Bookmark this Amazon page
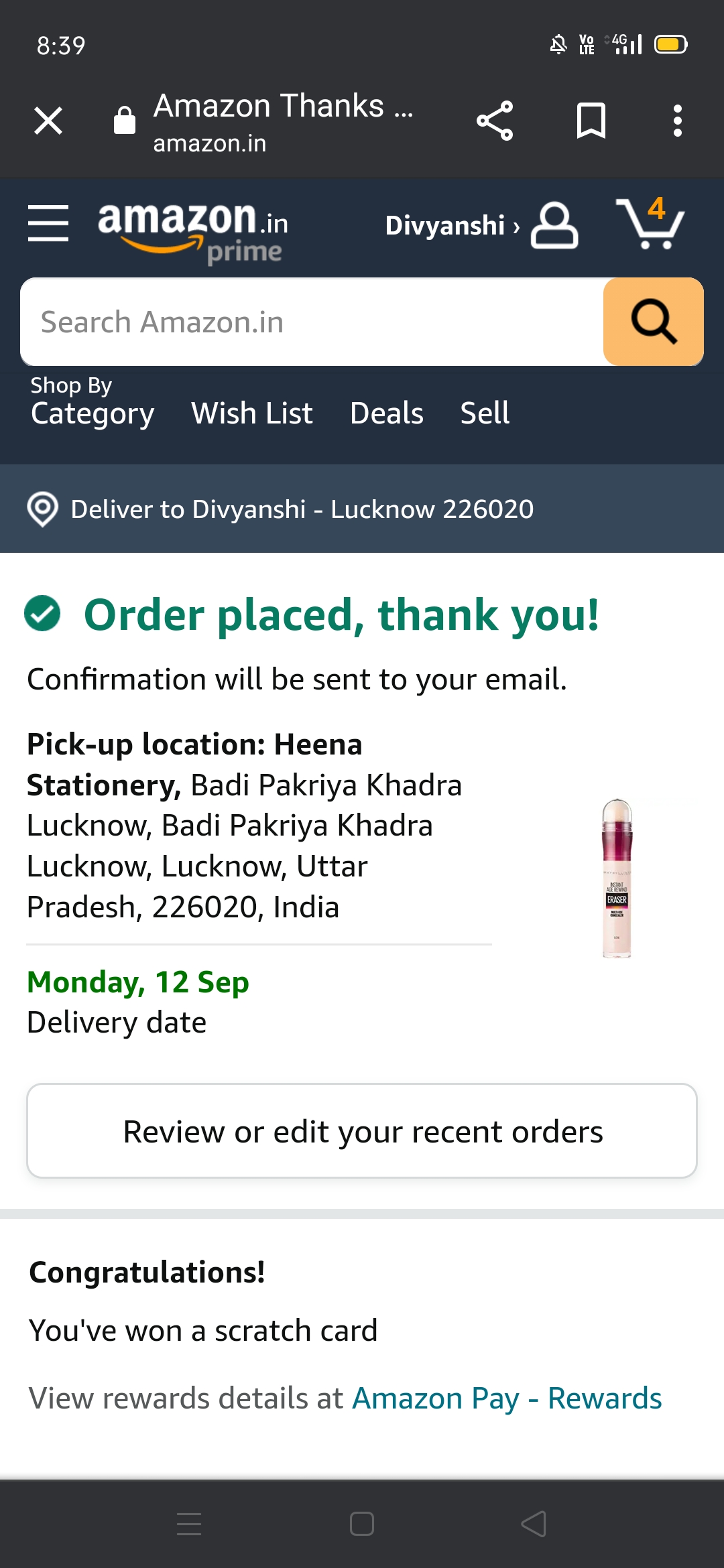724x1568 pixels. pos(591,121)
